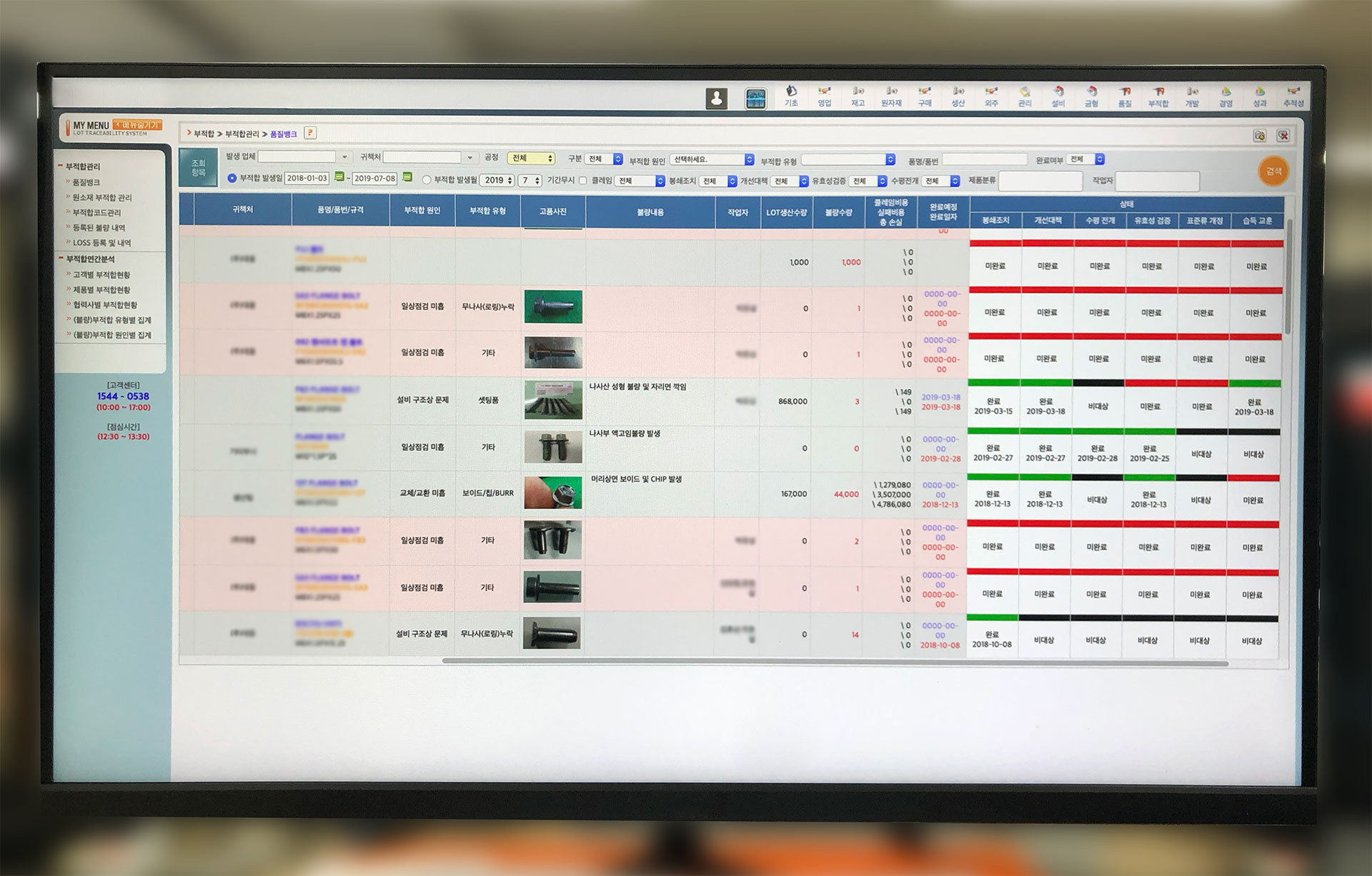Click the user profile icon
1372x876 pixels.
coord(717,99)
